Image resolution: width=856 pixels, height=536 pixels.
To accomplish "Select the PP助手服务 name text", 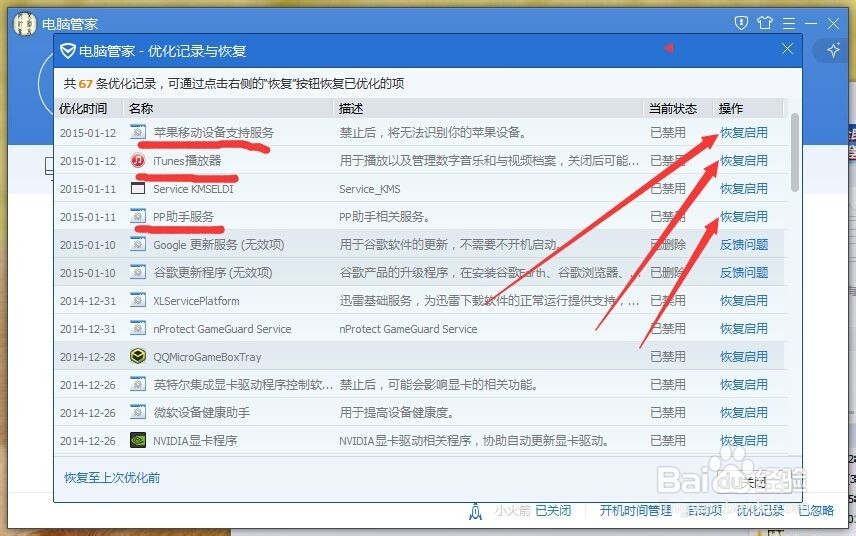I will [x=183, y=217].
